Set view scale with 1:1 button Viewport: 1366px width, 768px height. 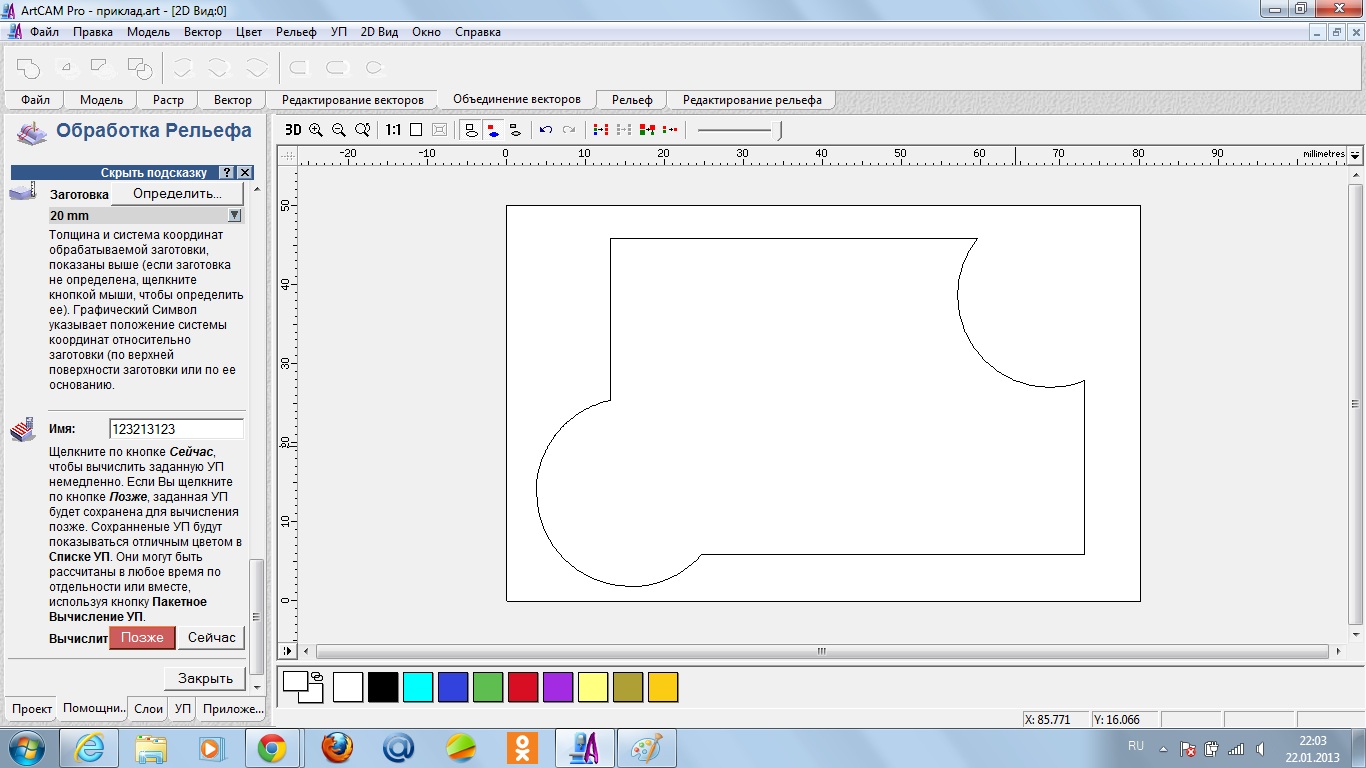(393, 130)
